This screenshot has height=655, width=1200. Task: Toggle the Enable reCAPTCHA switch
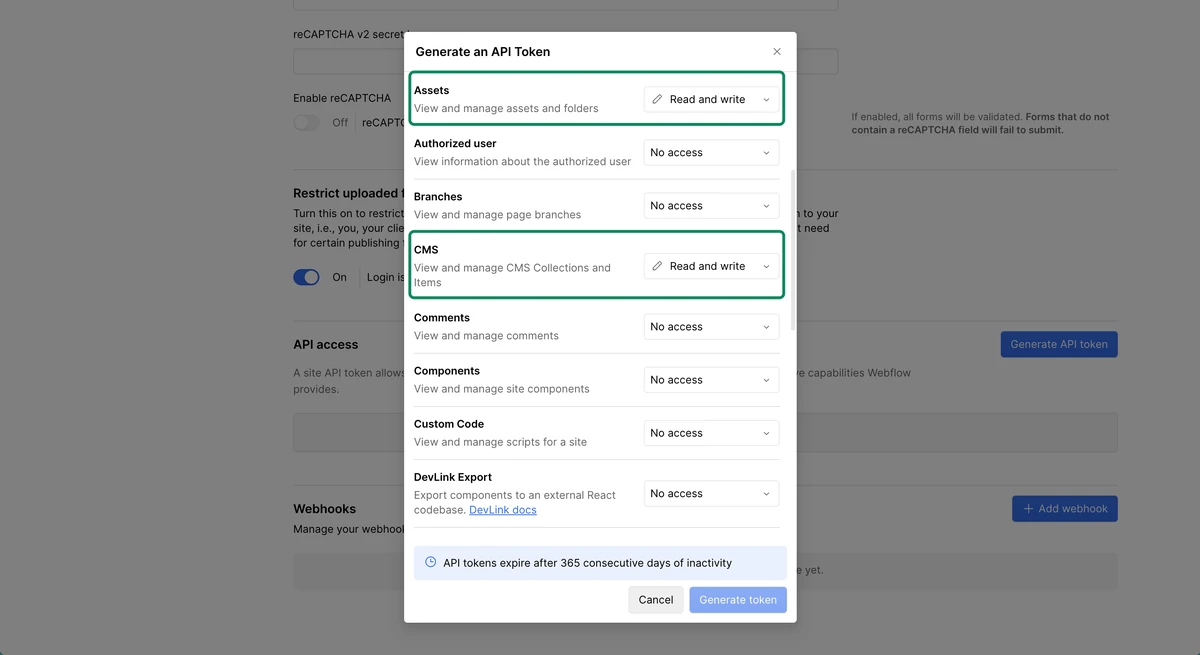coord(306,122)
